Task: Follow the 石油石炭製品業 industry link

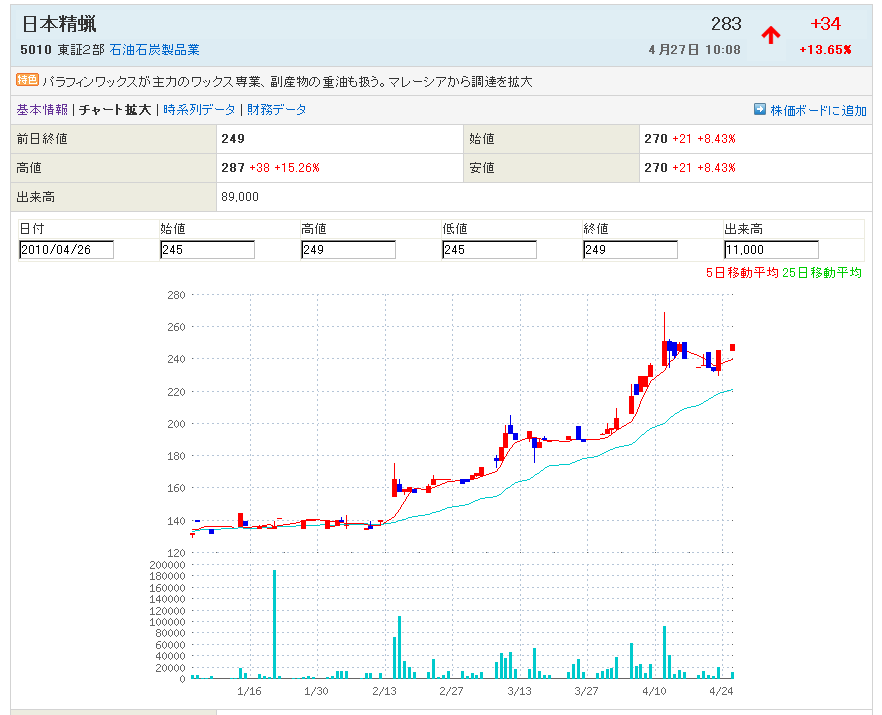Action: (154, 49)
